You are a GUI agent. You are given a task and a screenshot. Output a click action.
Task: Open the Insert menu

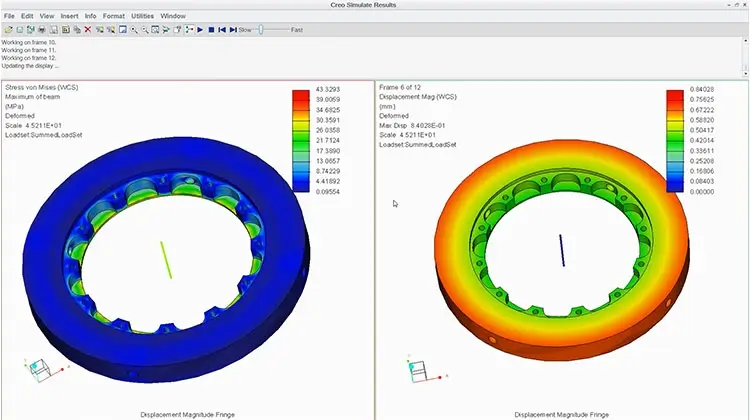[69, 16]
